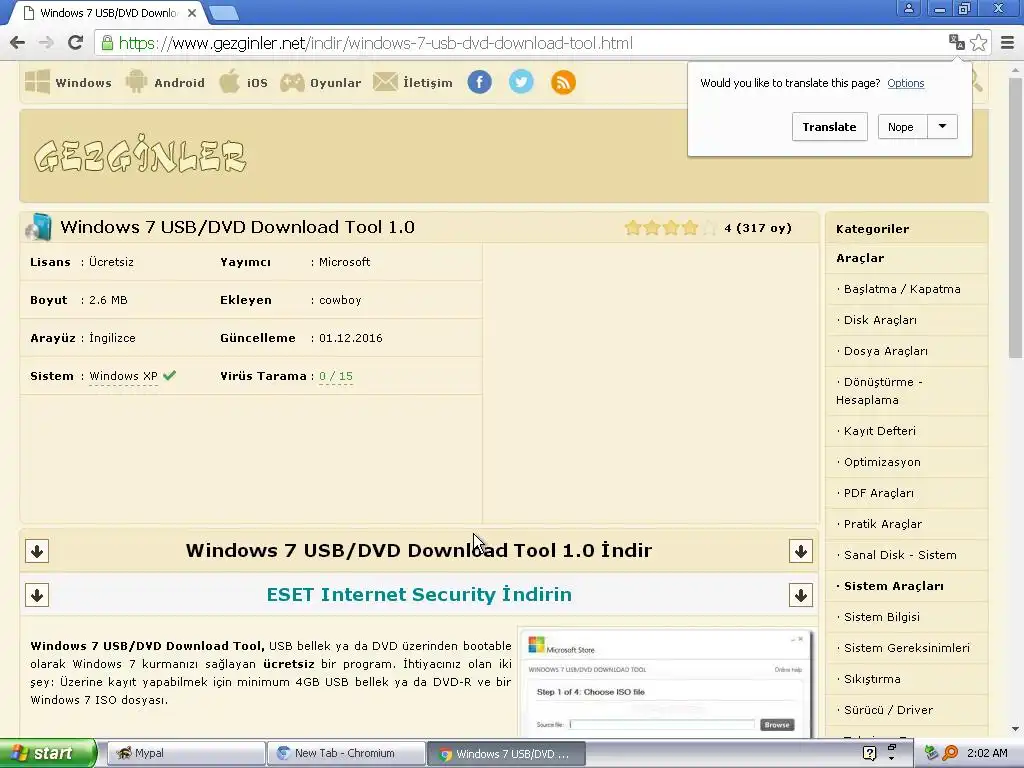The image size is (1024, 768).
Task: Open the Chromium hamburger menu
Action: point(1008,43)
